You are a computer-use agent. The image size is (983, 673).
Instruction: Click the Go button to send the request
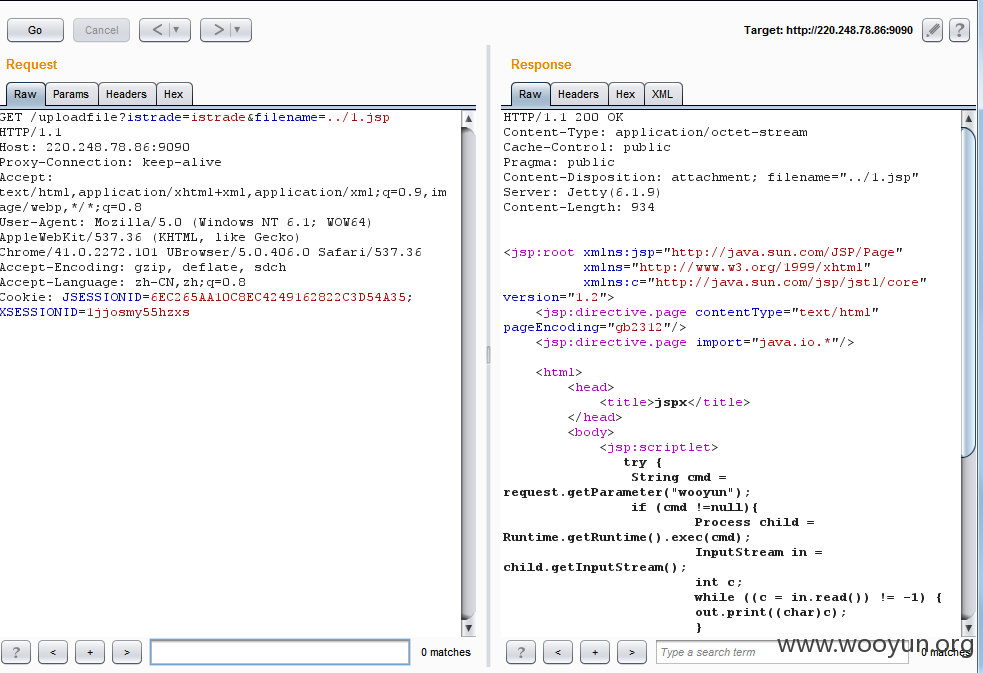(35, 30)
